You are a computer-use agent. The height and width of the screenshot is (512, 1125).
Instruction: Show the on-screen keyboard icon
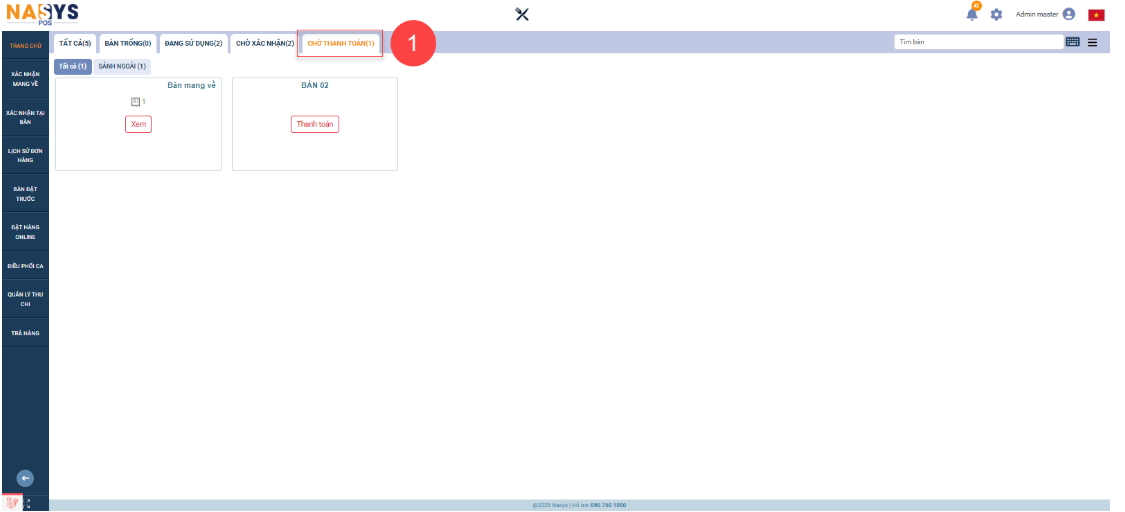tap(1073, 42)
